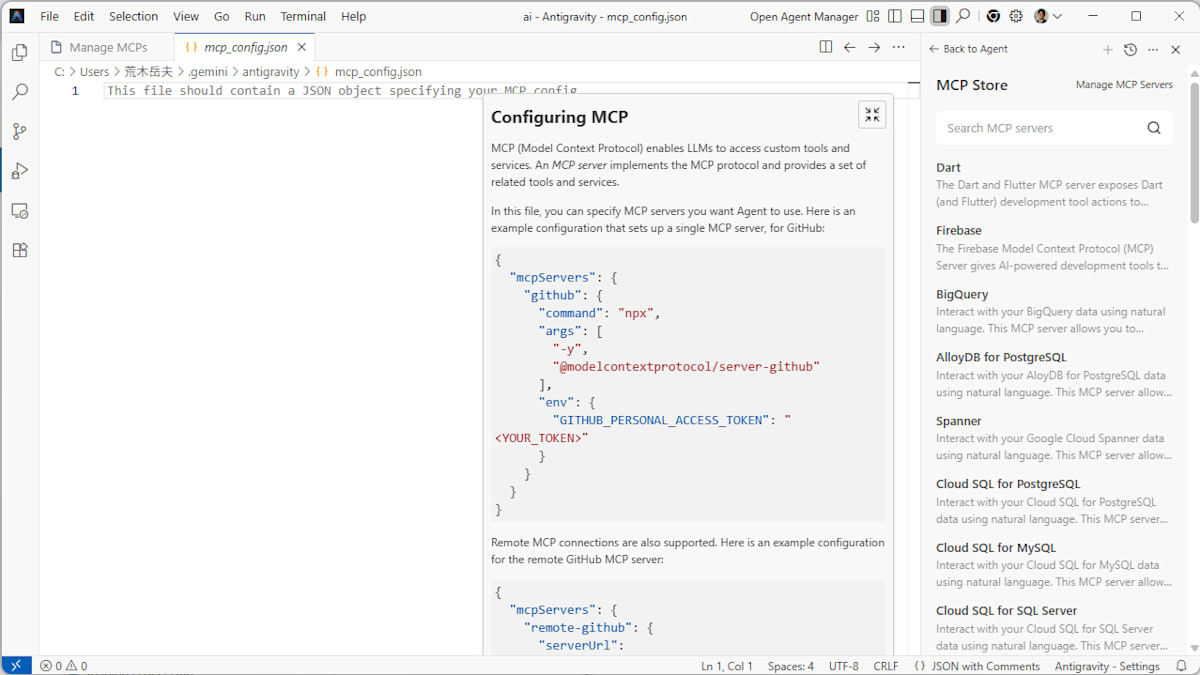Expand the antigravity breadcrumb segment

(x=271, y=72)
